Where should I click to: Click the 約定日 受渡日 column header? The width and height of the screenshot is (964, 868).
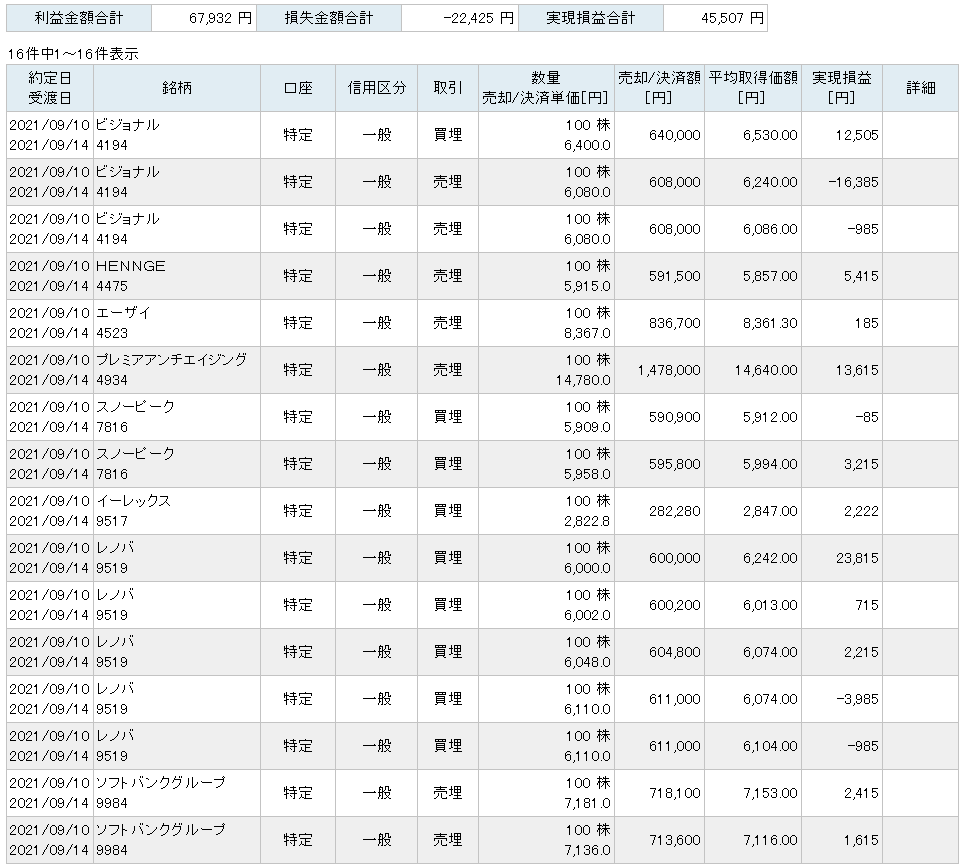[x=50, y=88]
